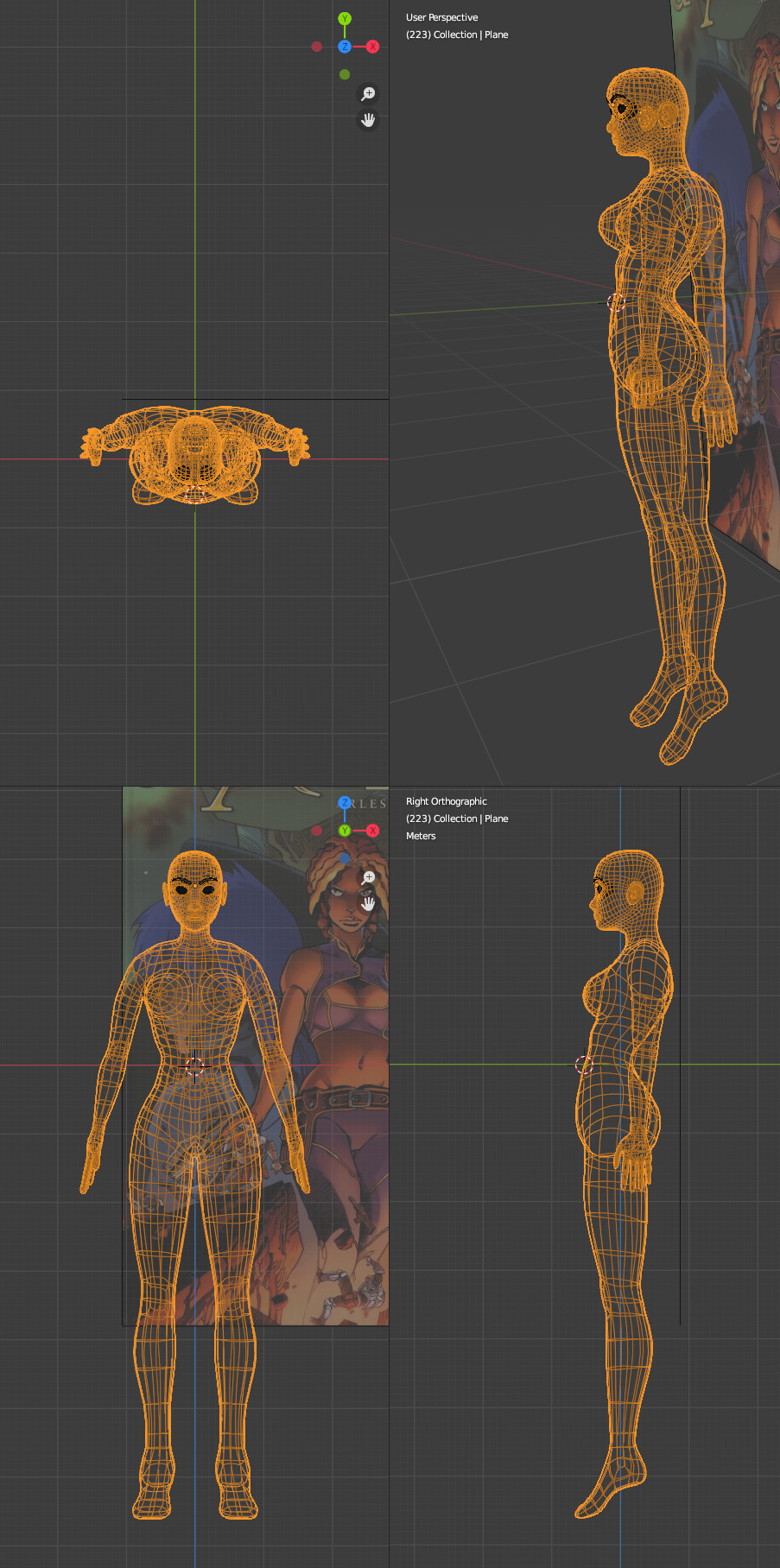Click the green Y axis in top-view gizmo

tap(345, 19)
